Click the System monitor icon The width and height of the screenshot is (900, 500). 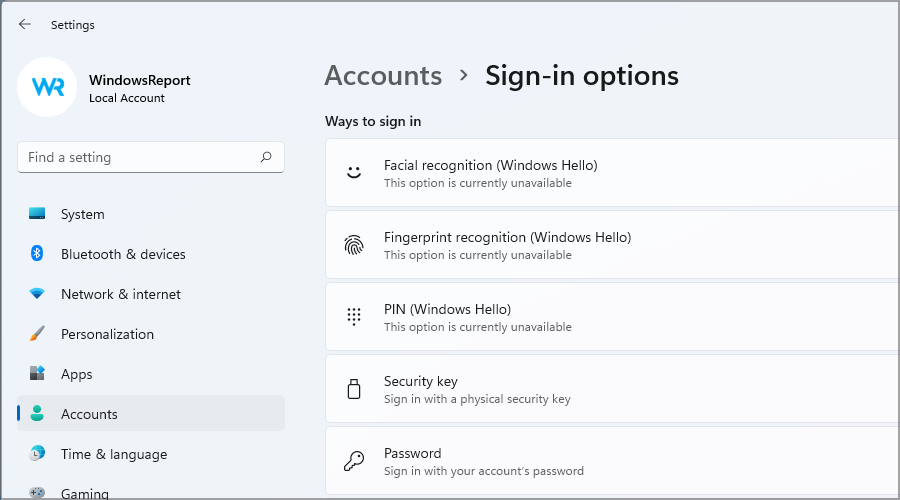37,214
